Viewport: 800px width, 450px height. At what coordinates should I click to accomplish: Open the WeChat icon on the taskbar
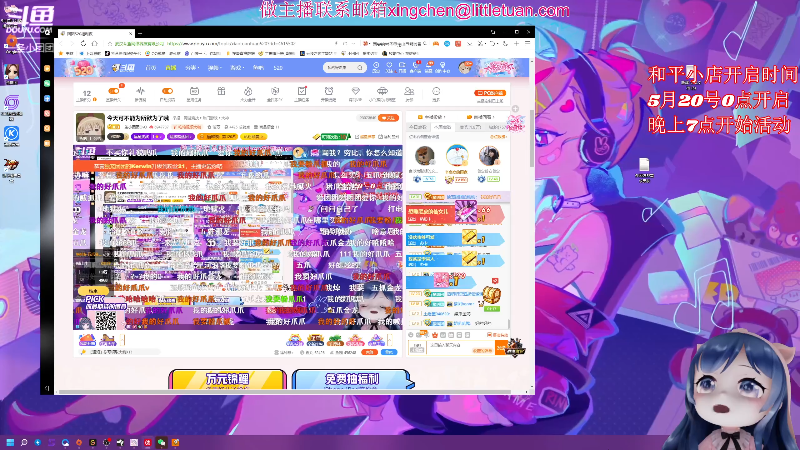161,442
